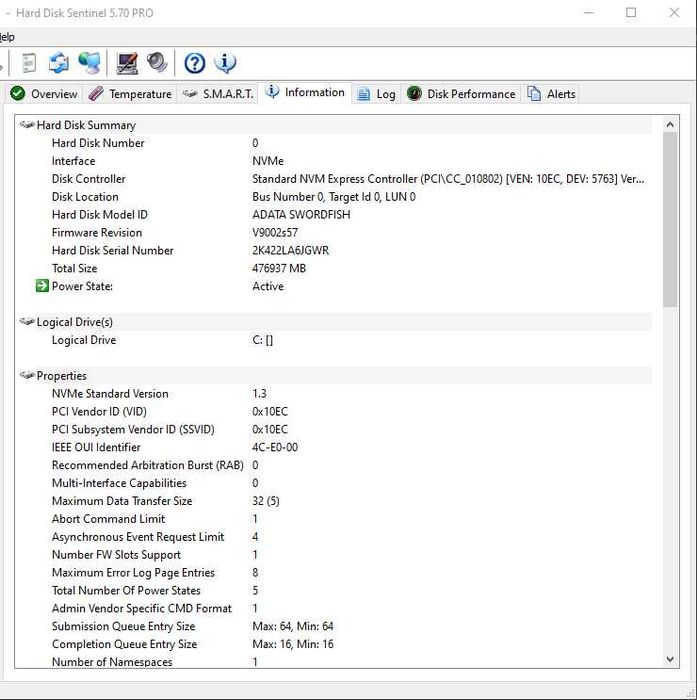The width and height of the screenshot is (697, 700).
Task: Click the ADATA SWORDFISH model value
Action: (x=301, y=214)
